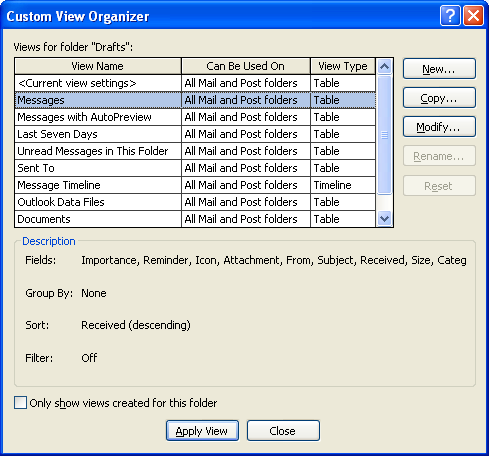489x456 pixels.
Task: Click the Help question mark icon
Action: click(x=450, y=15)
